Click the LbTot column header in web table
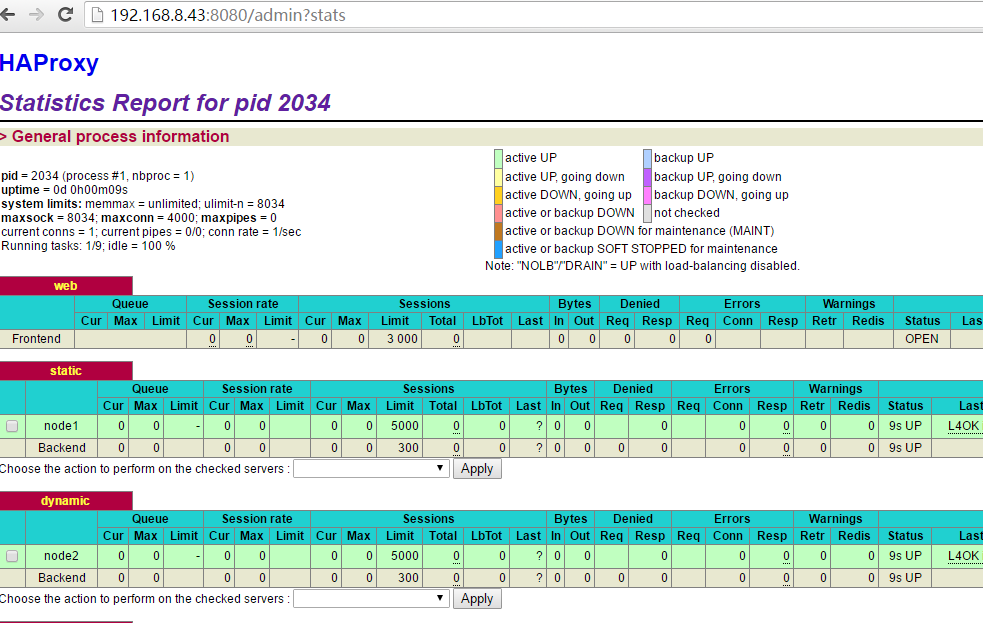Screen dimensions: 983x623 pos(487,321)
